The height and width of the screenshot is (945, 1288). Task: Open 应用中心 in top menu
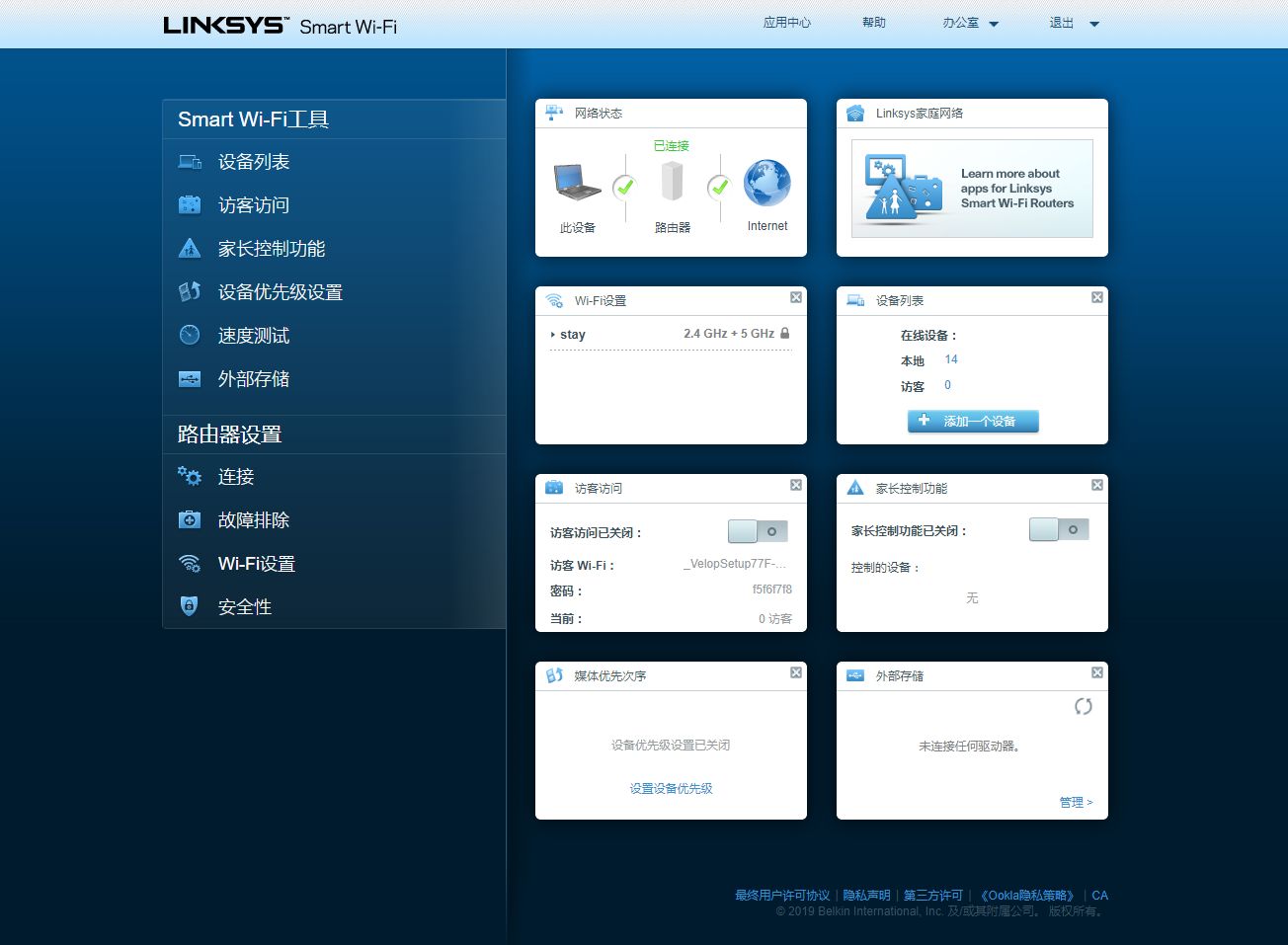787,23
